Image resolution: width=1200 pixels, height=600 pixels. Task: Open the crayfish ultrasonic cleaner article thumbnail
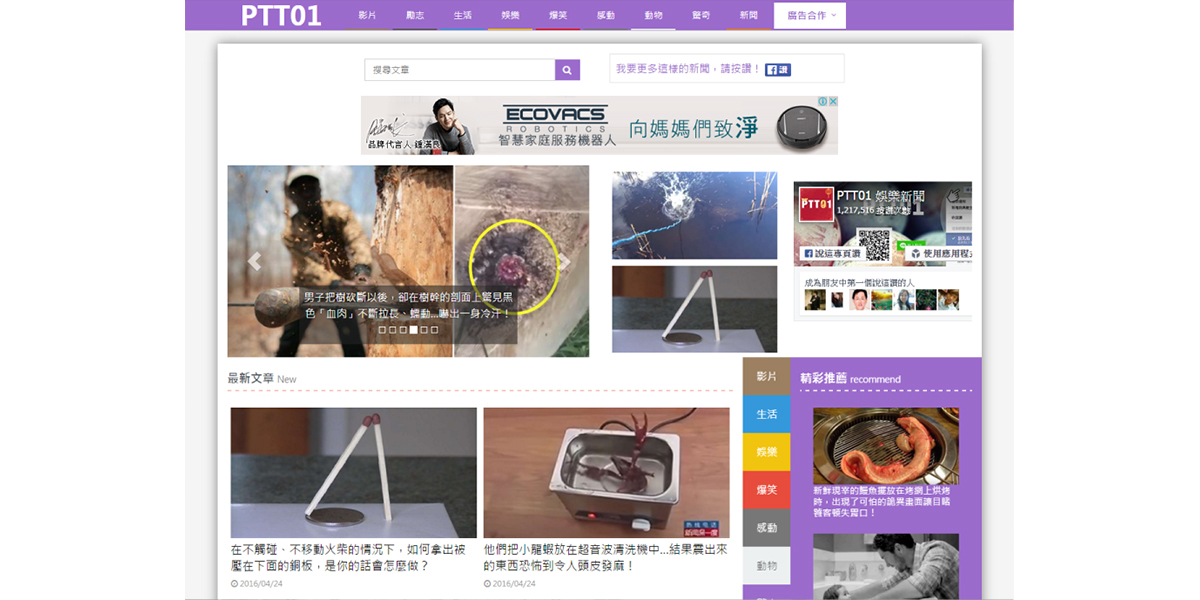click(606, 473)
